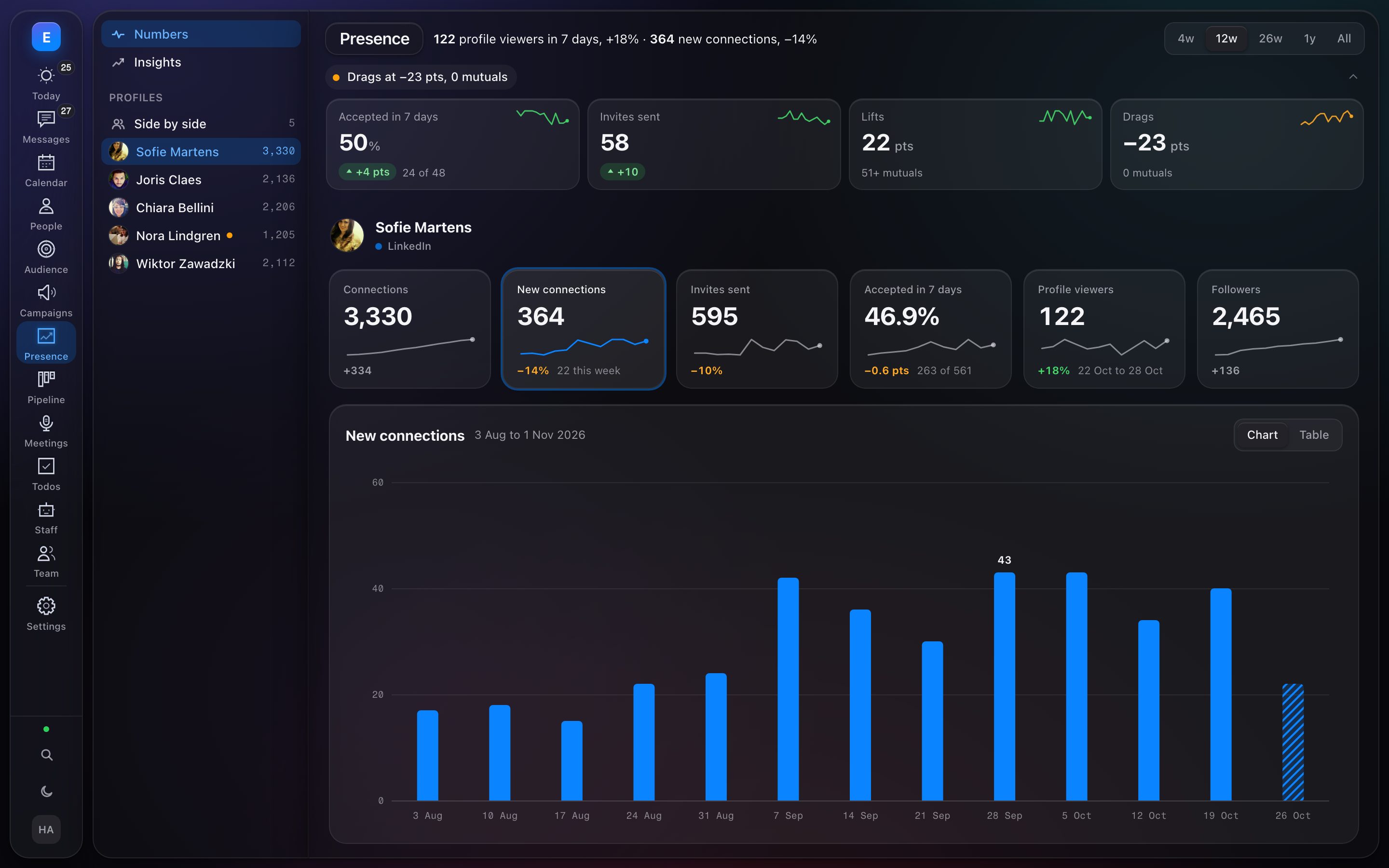The image size is (1389, 868).
Task: Select the 26w time range
Action: (x=1269, y=39)
